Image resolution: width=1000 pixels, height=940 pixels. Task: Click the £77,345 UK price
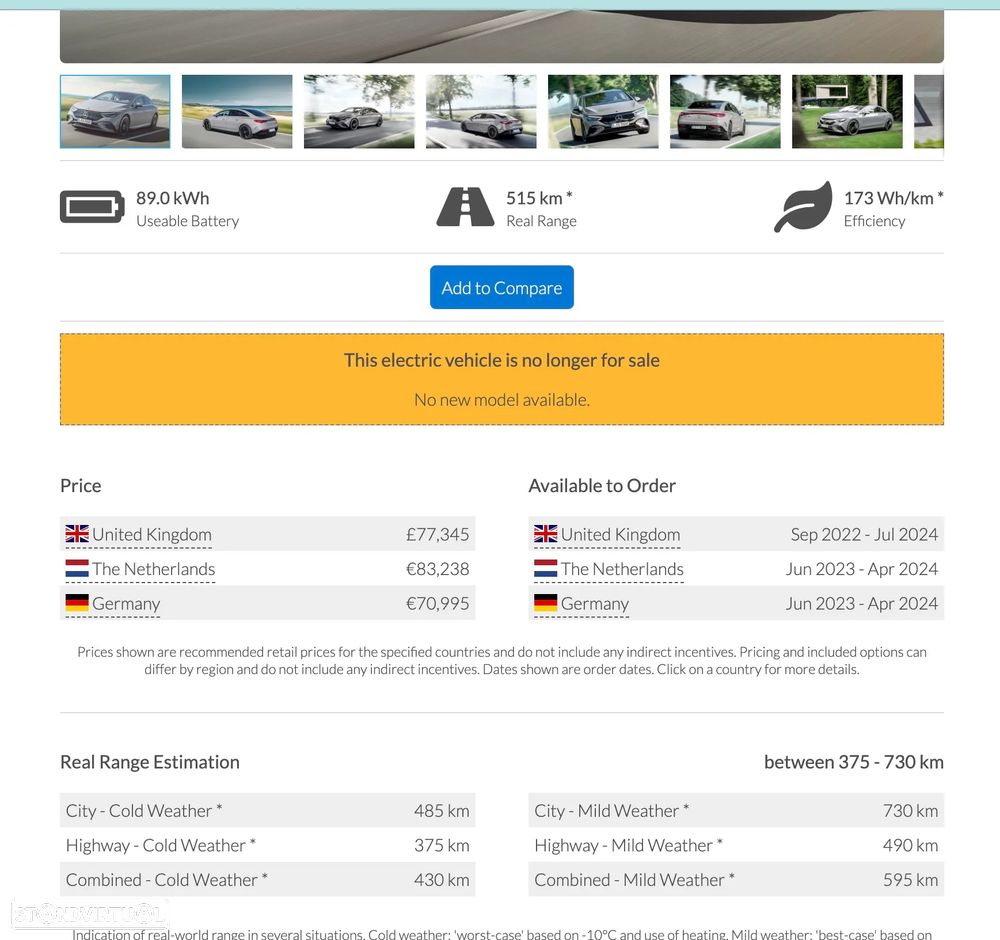tap(438, 534)
